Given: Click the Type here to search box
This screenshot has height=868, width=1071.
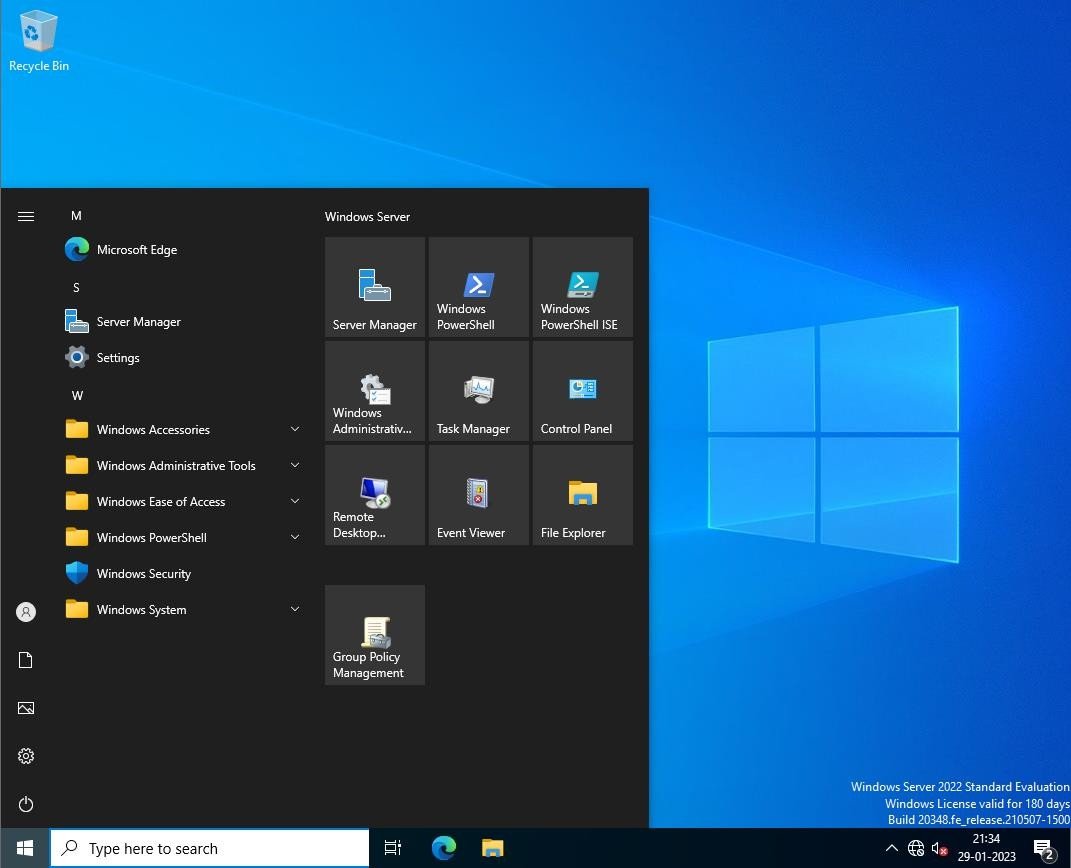Looking at the screenshot, I should tap(210, 848).
